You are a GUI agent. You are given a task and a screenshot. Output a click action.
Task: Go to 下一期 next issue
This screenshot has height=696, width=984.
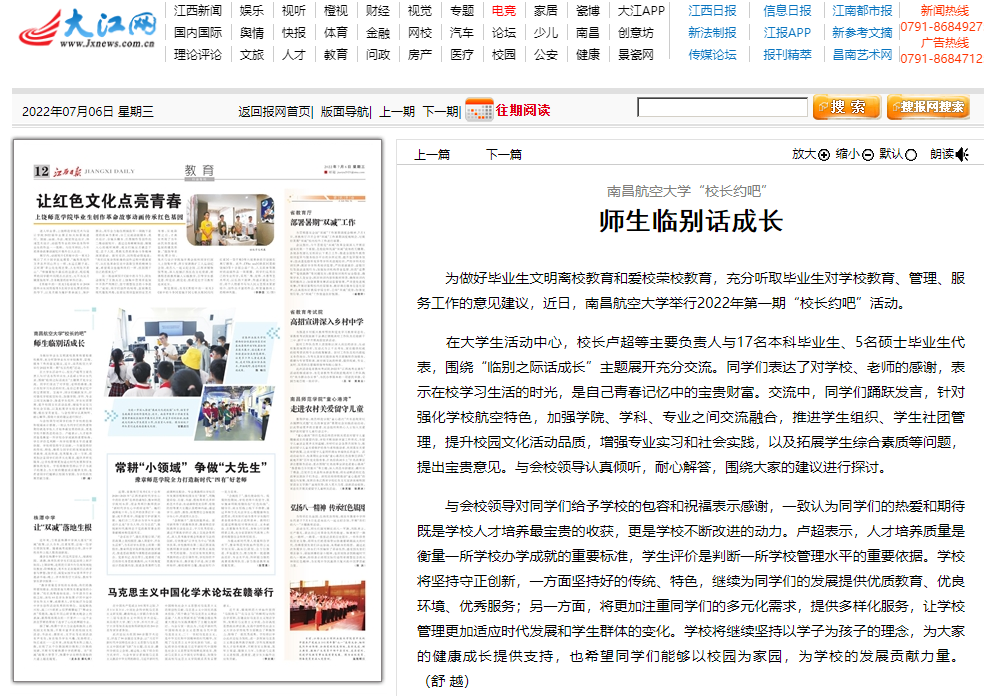pos(439,111)
